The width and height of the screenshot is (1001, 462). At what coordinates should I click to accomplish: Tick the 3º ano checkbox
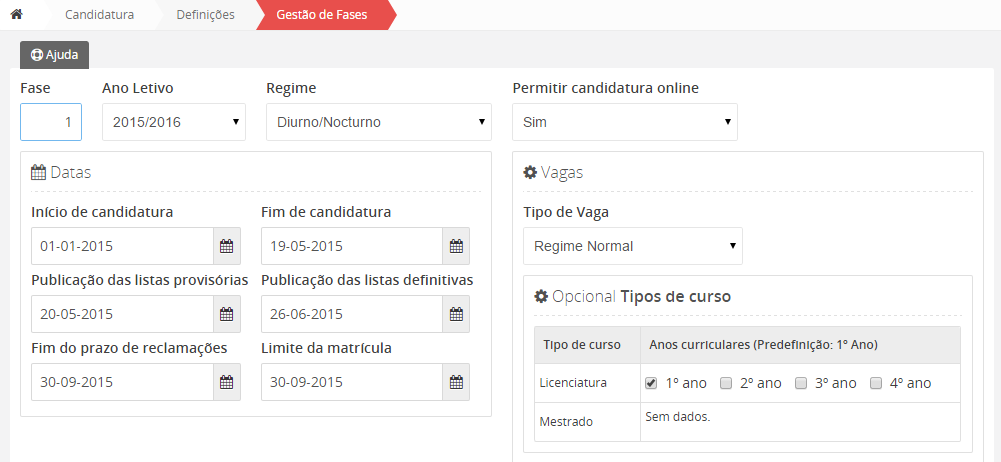pos(802,383)
